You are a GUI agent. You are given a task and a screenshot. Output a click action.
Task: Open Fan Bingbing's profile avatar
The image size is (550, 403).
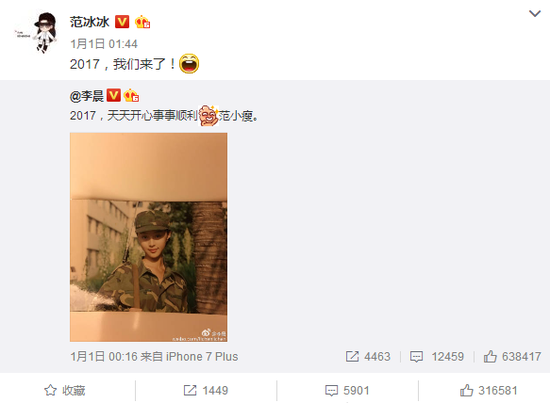click(x=39, y=33)
